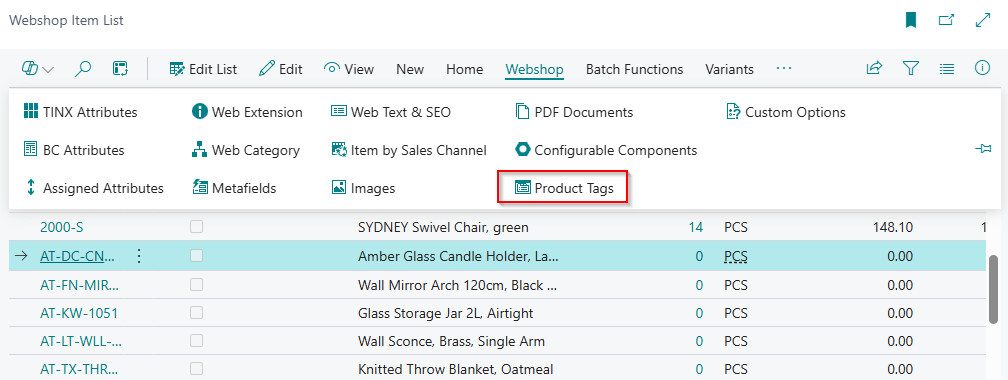Screen dimensions: 1008x380
Task: Open item AT-FN-MIR... link
Action: point(80,285)
